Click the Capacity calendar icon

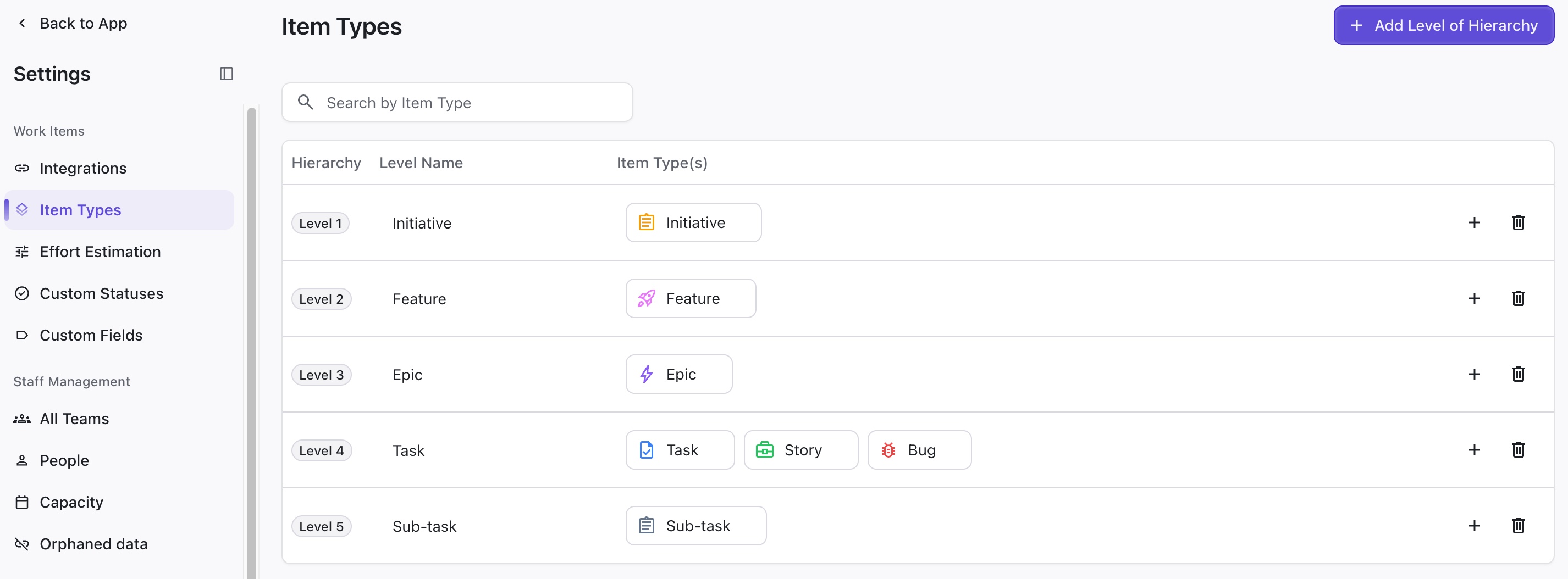22,502
